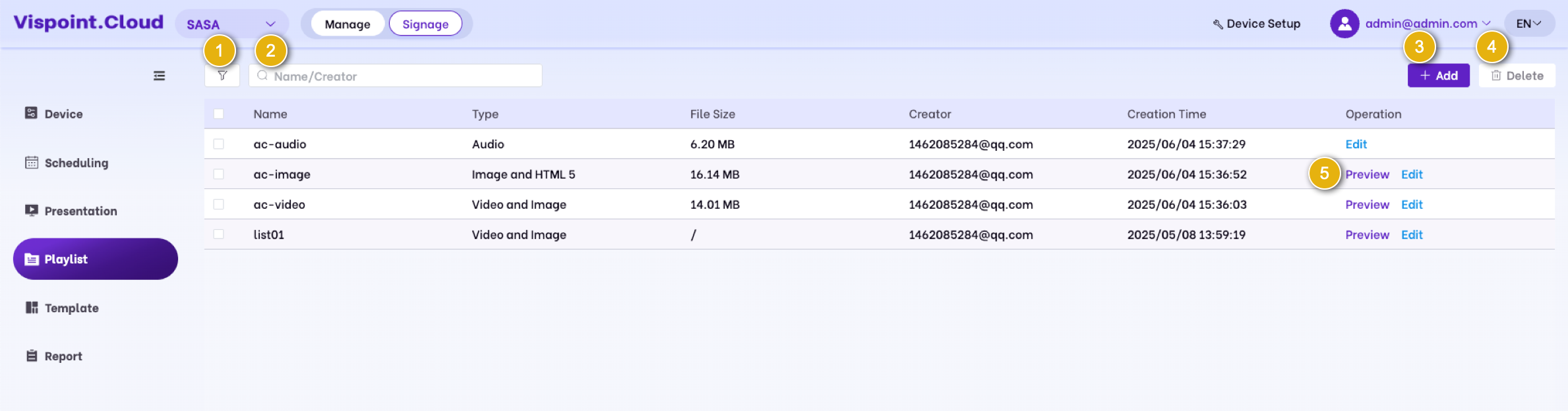
Task: Select the list01 playlist checkbox
Action: coord(219,234)
